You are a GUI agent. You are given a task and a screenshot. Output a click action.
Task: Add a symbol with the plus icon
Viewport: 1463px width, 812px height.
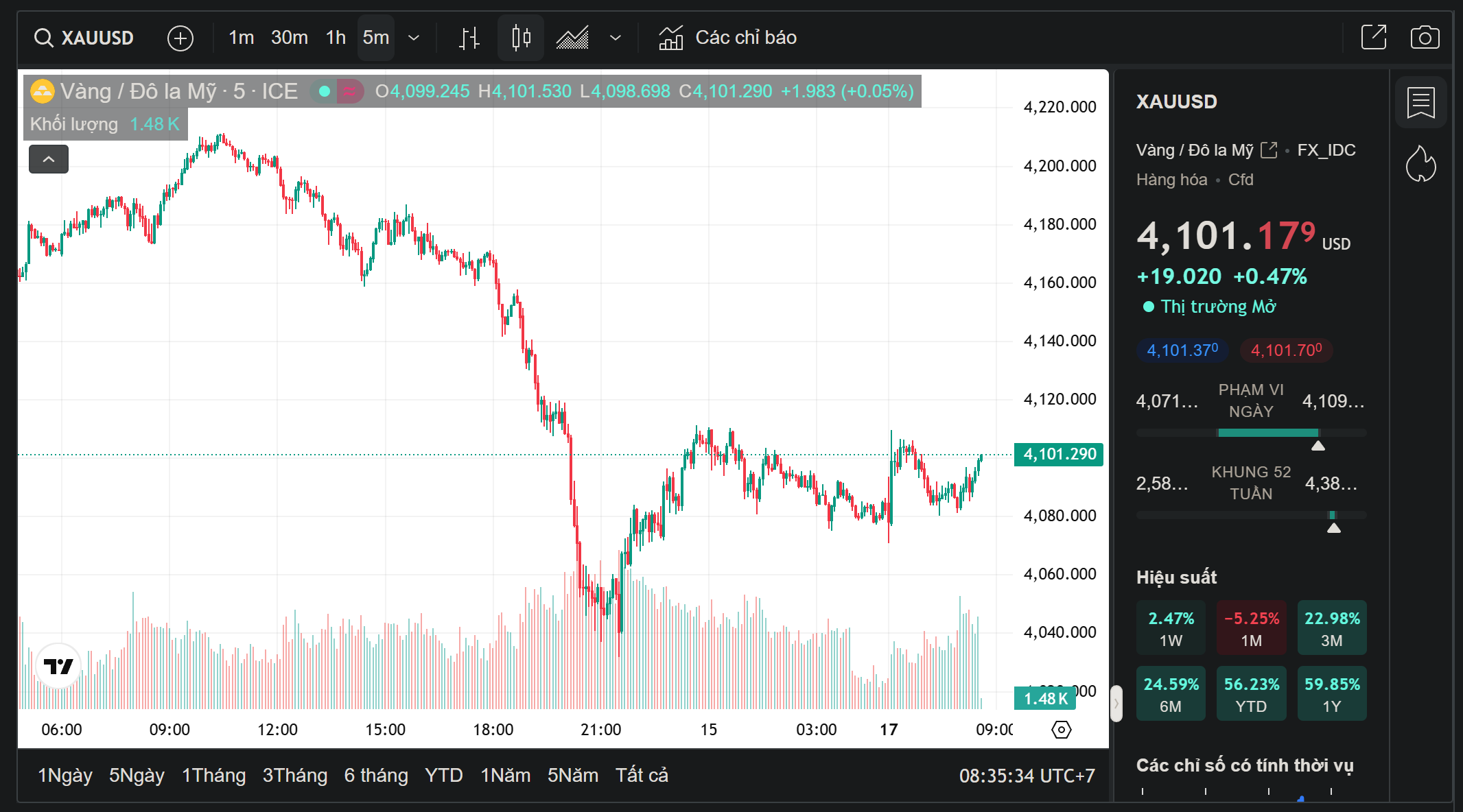click(180, 38)
